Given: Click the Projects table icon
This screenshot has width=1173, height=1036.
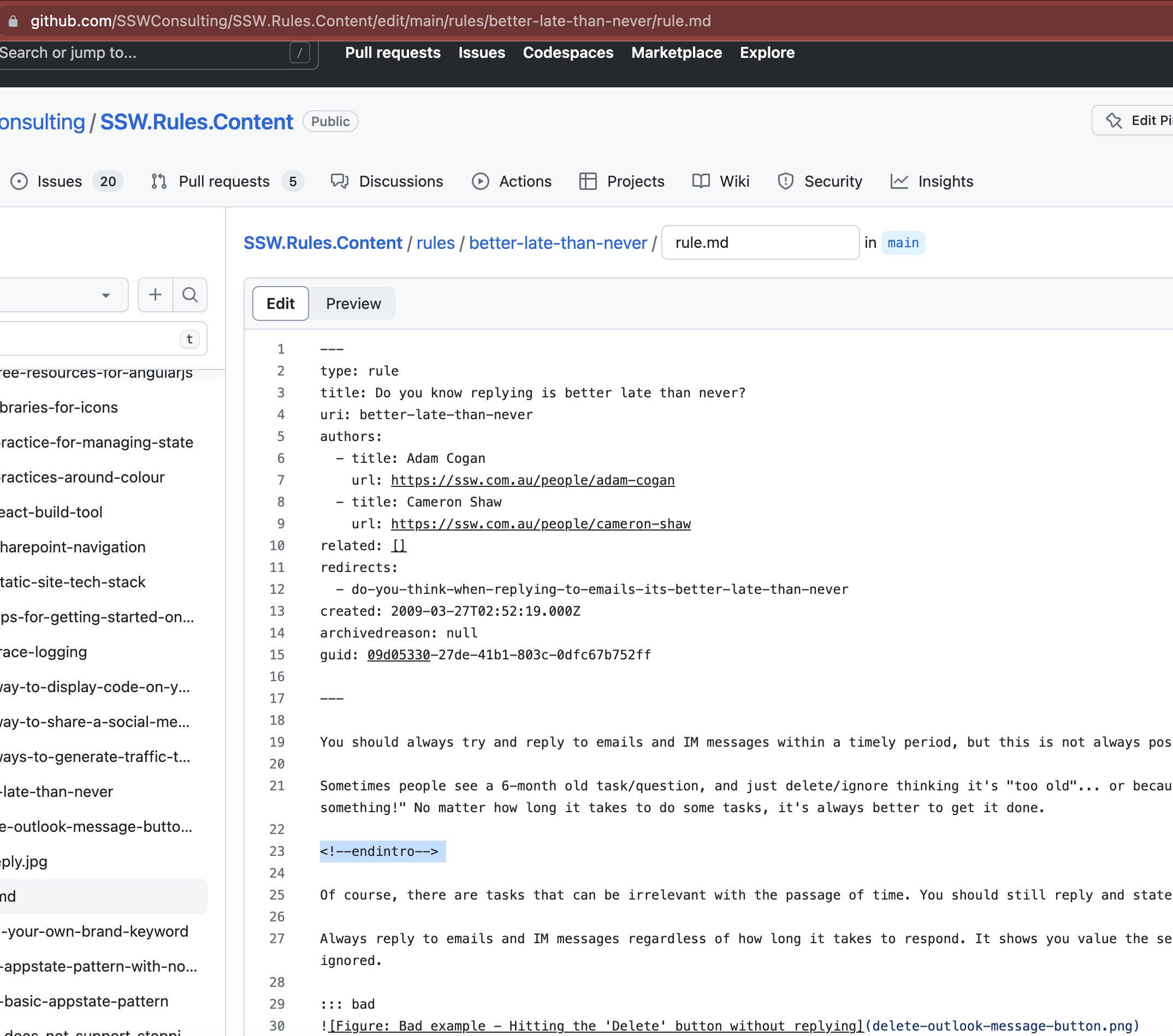Looking at the screenshot, I should pyautogui.click(x=588, y=181).
